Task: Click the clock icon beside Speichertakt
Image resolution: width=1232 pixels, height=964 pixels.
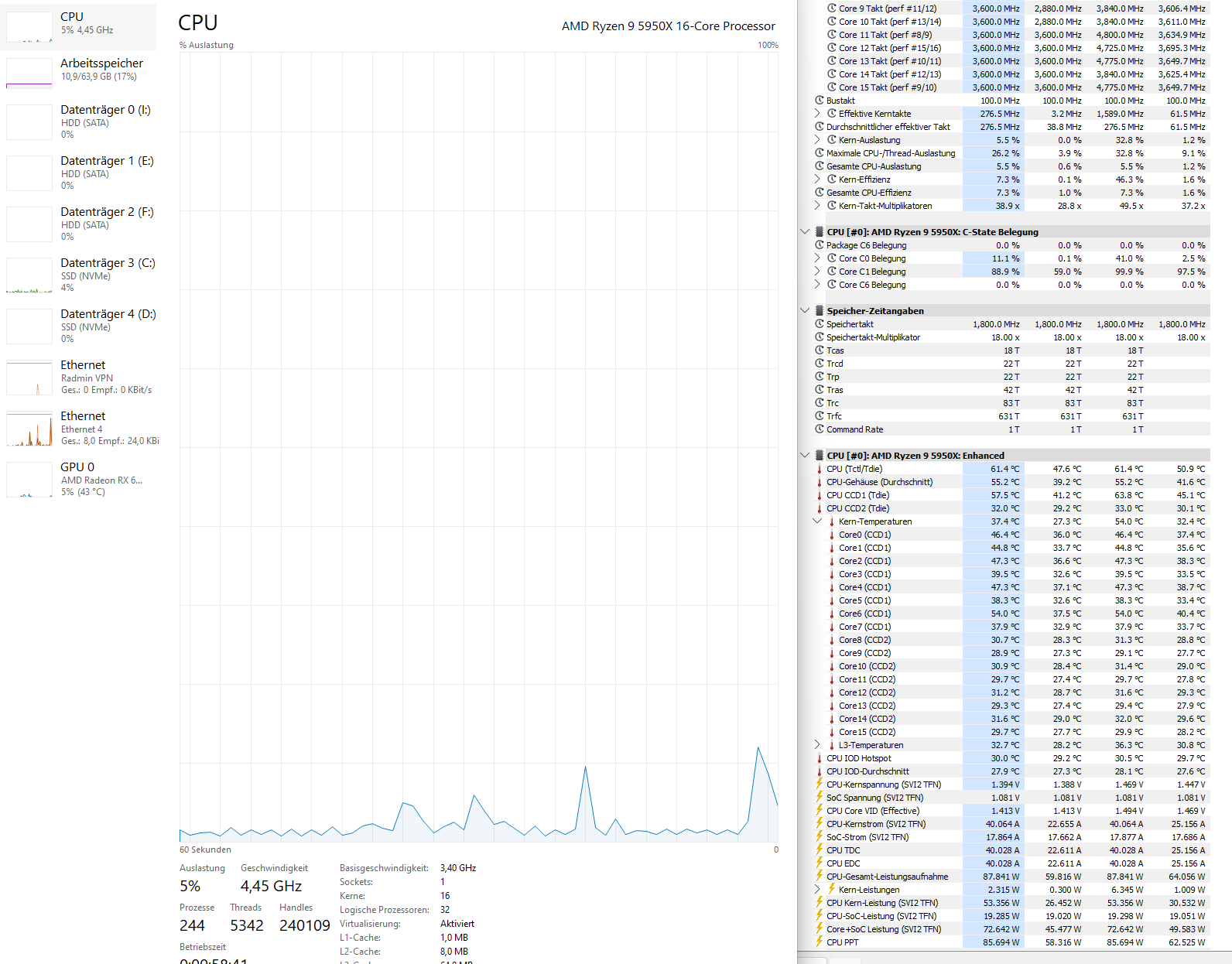Action: click(x=820, y=324)
